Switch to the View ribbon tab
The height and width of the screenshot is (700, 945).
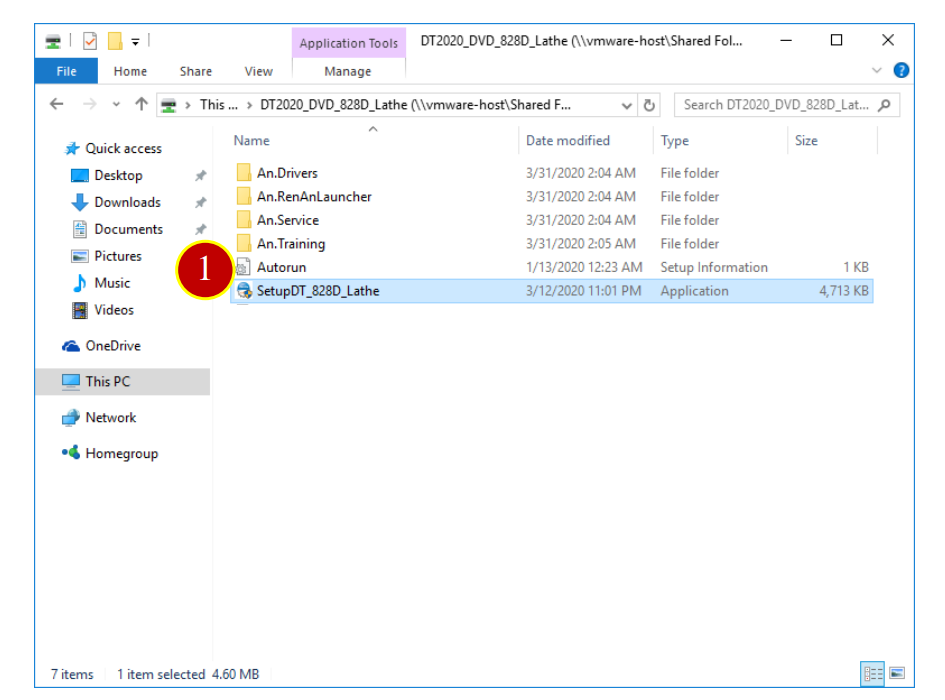259,71
